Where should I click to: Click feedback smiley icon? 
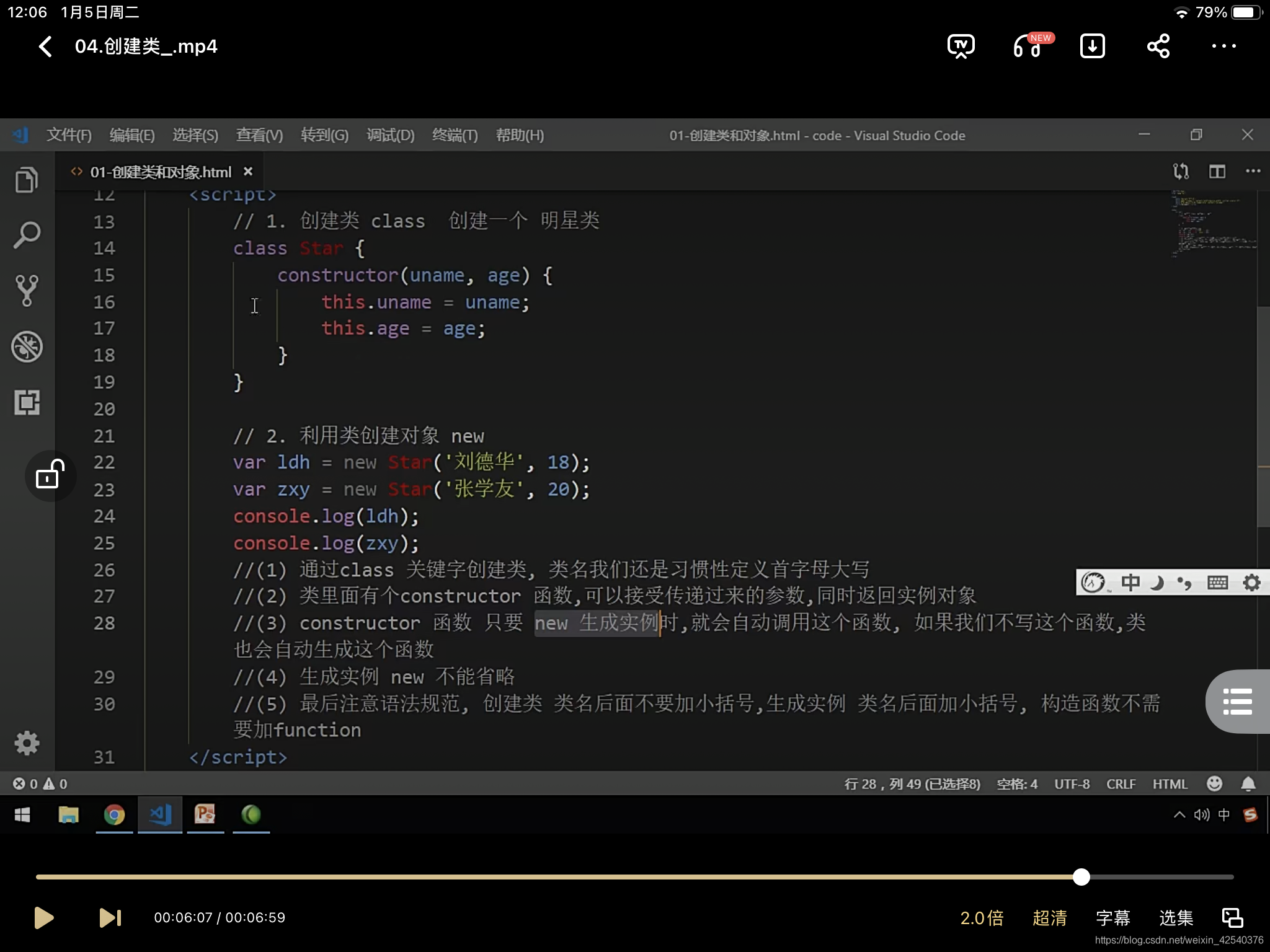(1215, 783)
